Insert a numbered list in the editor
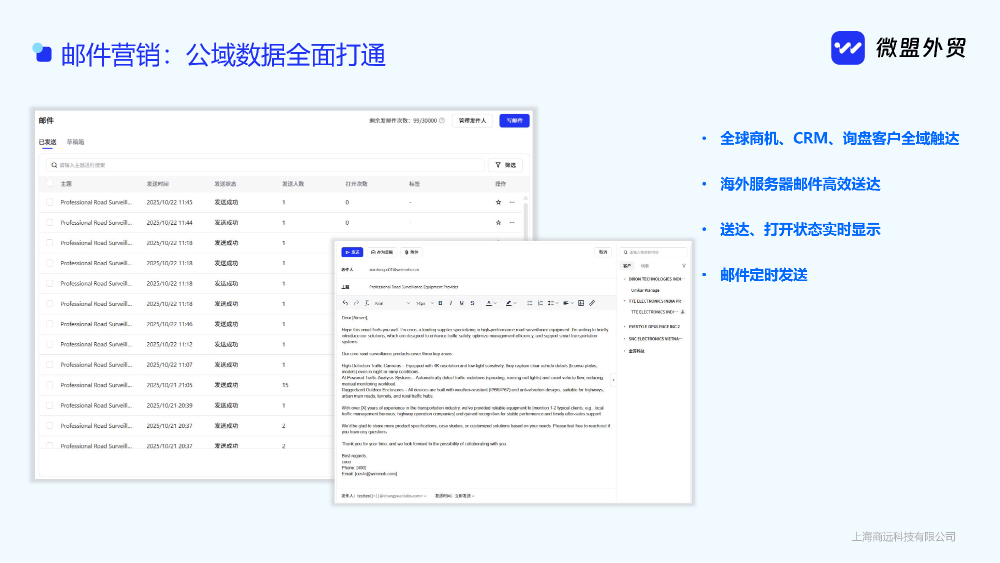The image size is (1000, 563). point(540,303)
